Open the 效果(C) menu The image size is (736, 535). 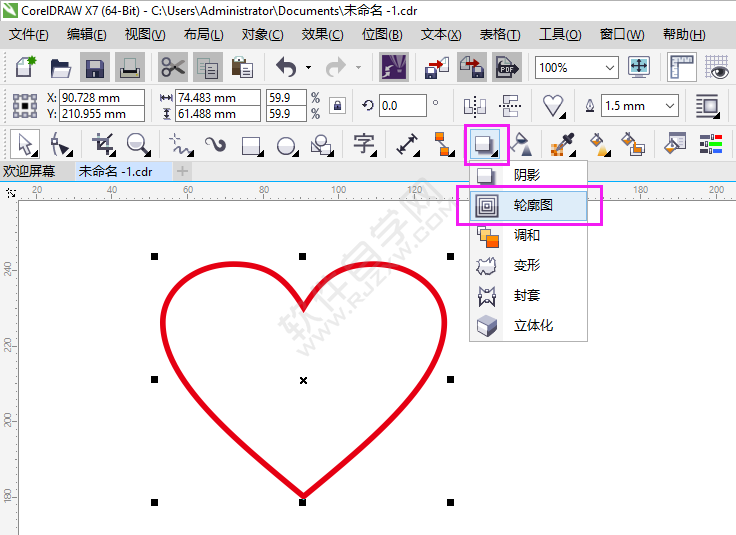[322, 35]
